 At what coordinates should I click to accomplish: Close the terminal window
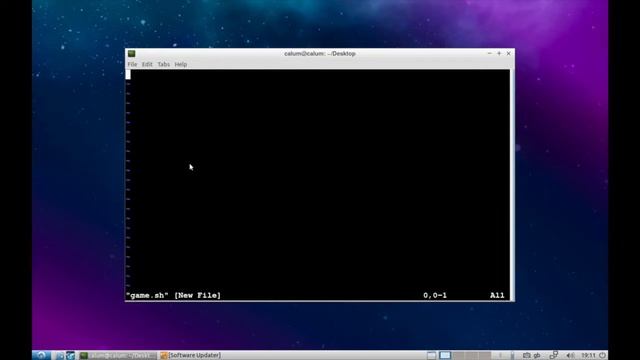(x=509, y=53)
